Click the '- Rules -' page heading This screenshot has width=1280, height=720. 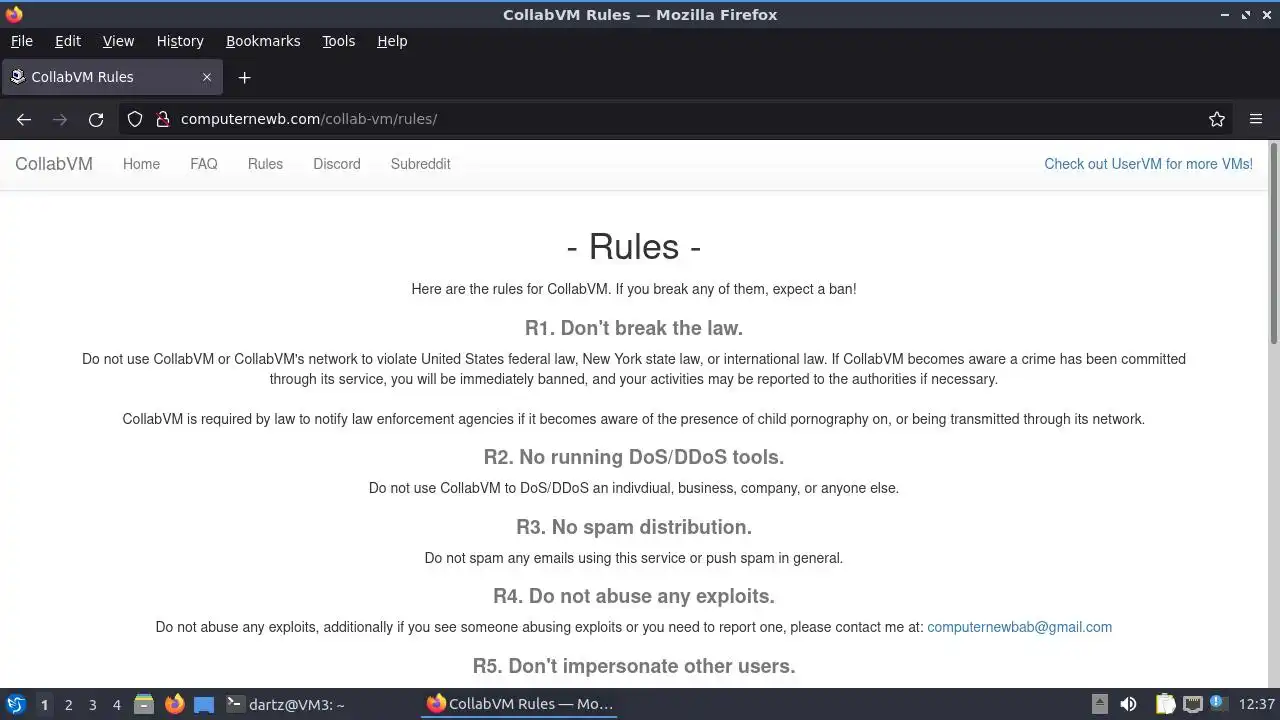634,246
